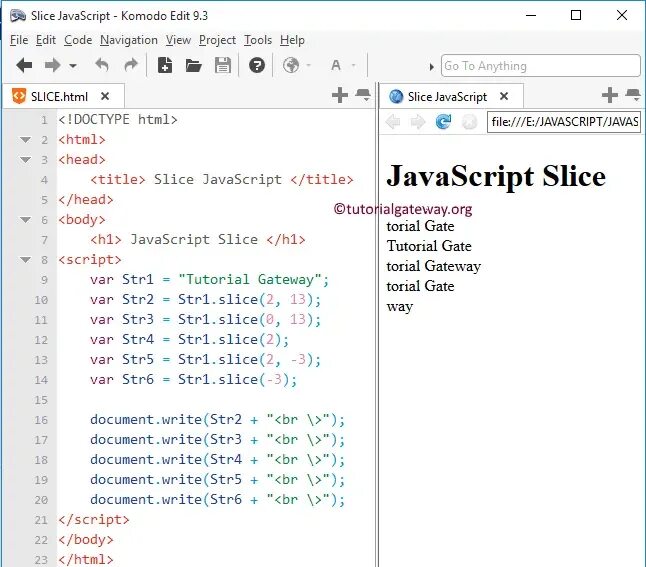646x567 pixels.
Task: Add new tab in preview pane
Action: click(x=610, y=95)
